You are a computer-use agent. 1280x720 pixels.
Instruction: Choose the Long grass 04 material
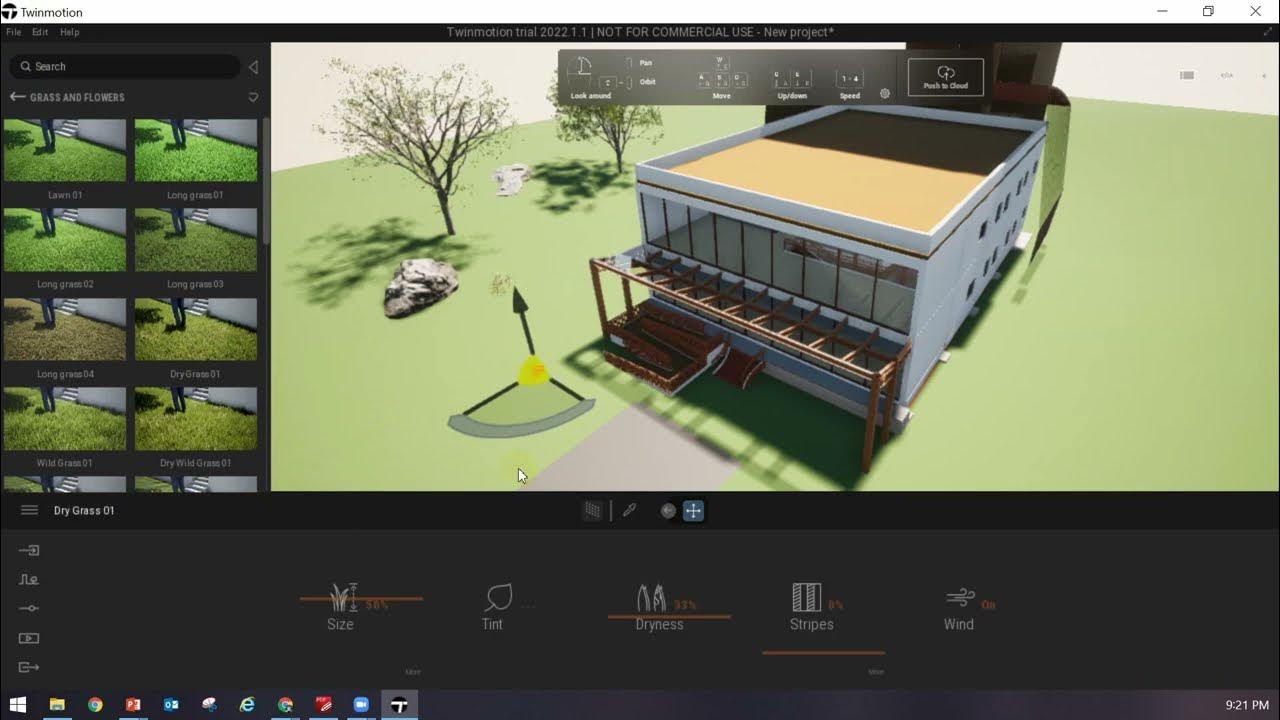[x=65, y=329]
